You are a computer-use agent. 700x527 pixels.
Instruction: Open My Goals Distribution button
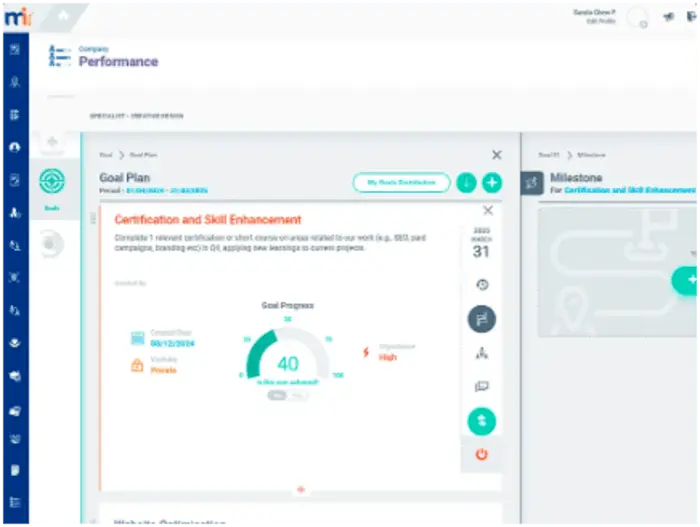(401, 183)
